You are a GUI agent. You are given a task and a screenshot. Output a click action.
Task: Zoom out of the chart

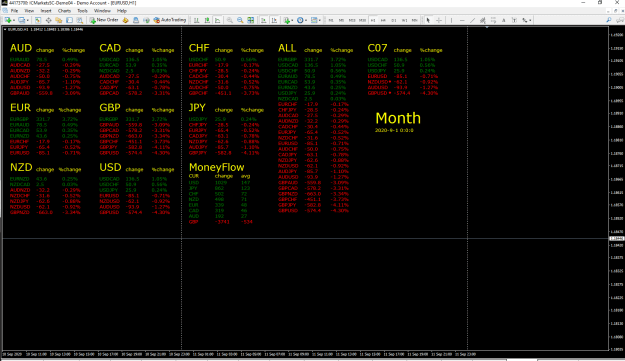240,20
